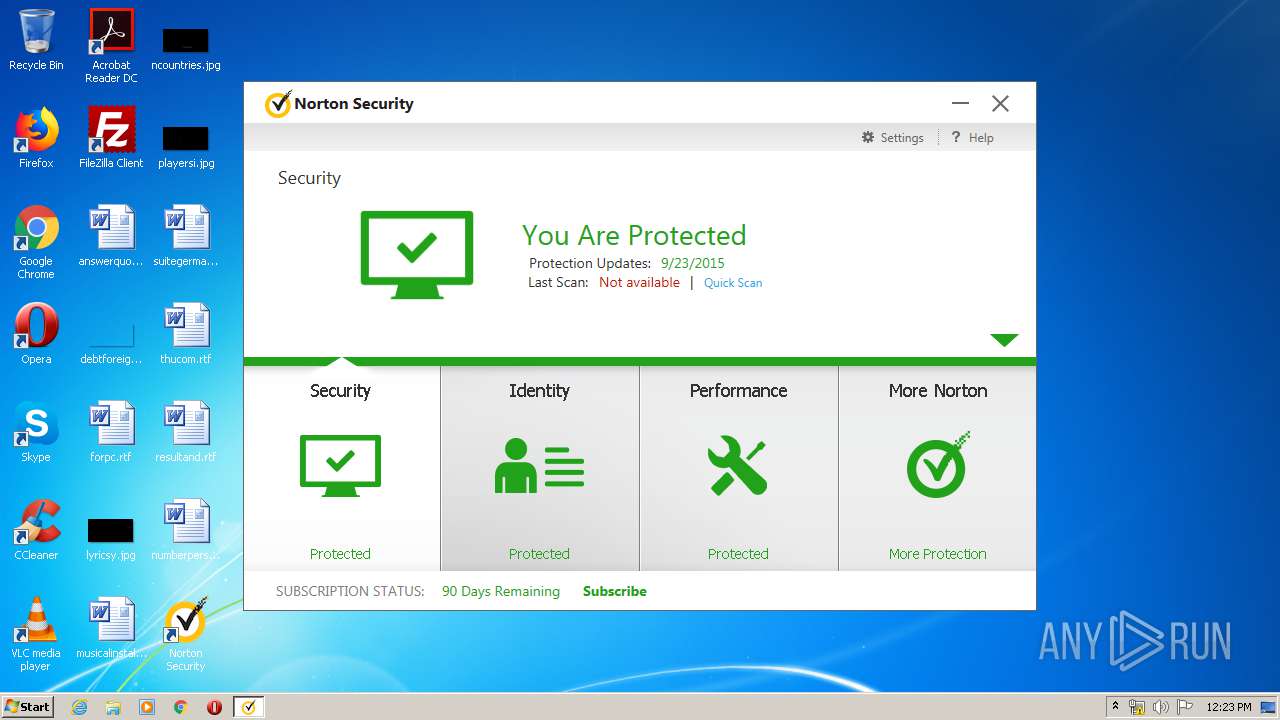Click the Performance wrench tools icon
The width and height of the screenshot is (1280, 720).
pos(738,467)
